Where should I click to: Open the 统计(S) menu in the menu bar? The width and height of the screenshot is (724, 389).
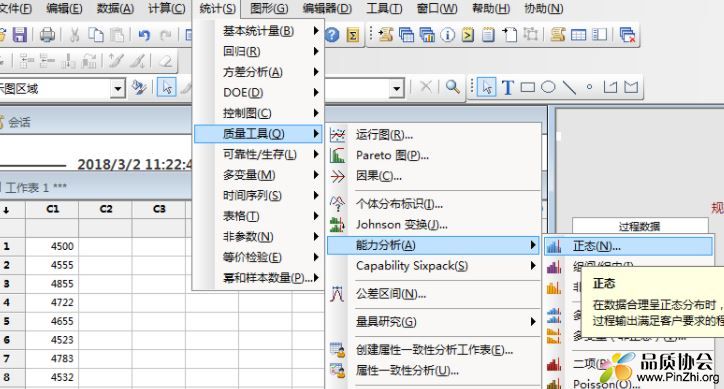point(217,9)
